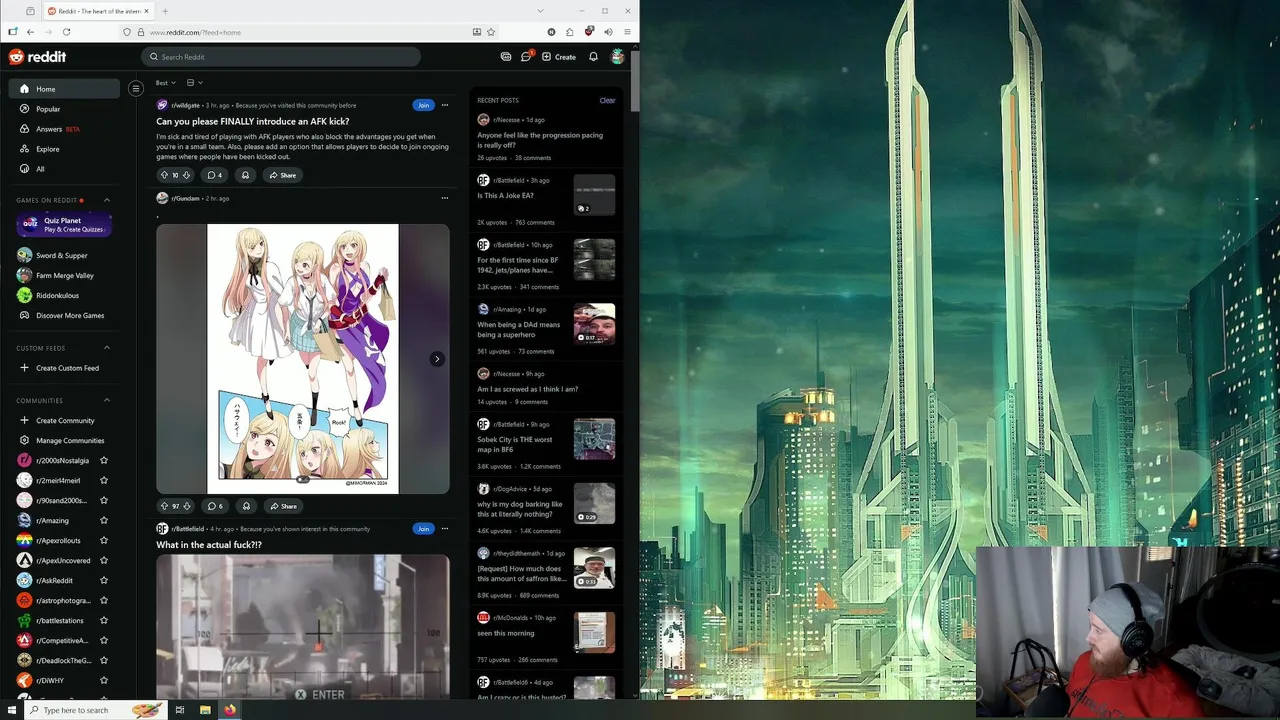
Task: Favorite the r/astrophotography community
Action: [104, 601]
